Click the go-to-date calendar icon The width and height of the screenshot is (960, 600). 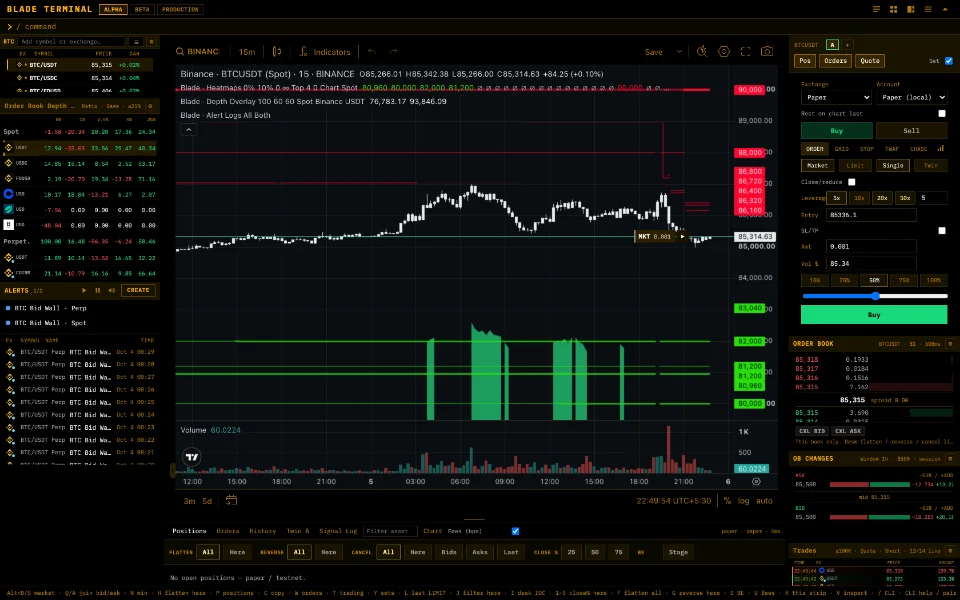pyautogui.click(x=231, y=501)
